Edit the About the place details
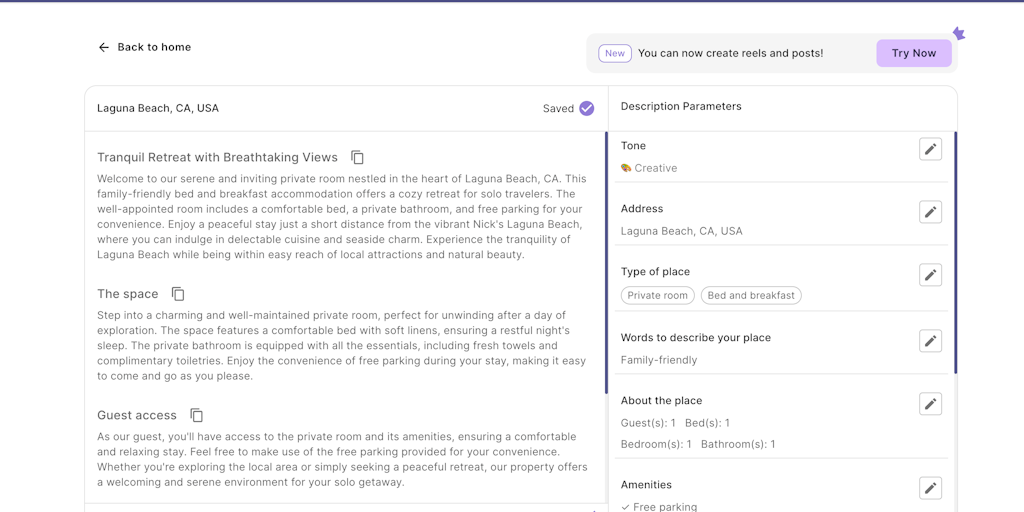 click(x=930, y=404)
